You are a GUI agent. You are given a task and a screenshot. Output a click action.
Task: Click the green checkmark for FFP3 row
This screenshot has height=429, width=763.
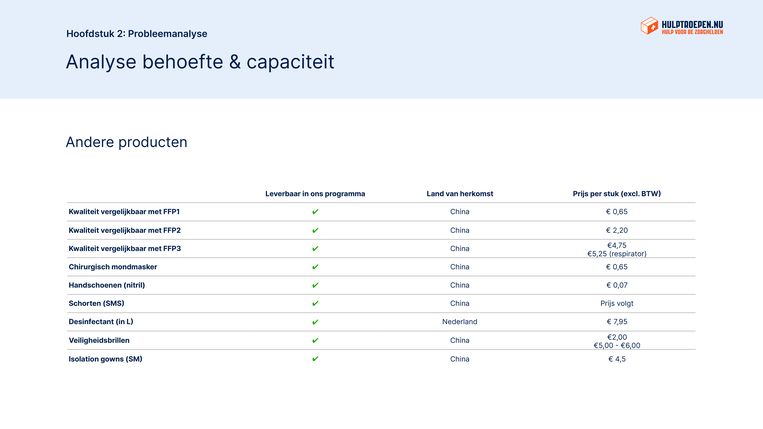click(315, 249)
